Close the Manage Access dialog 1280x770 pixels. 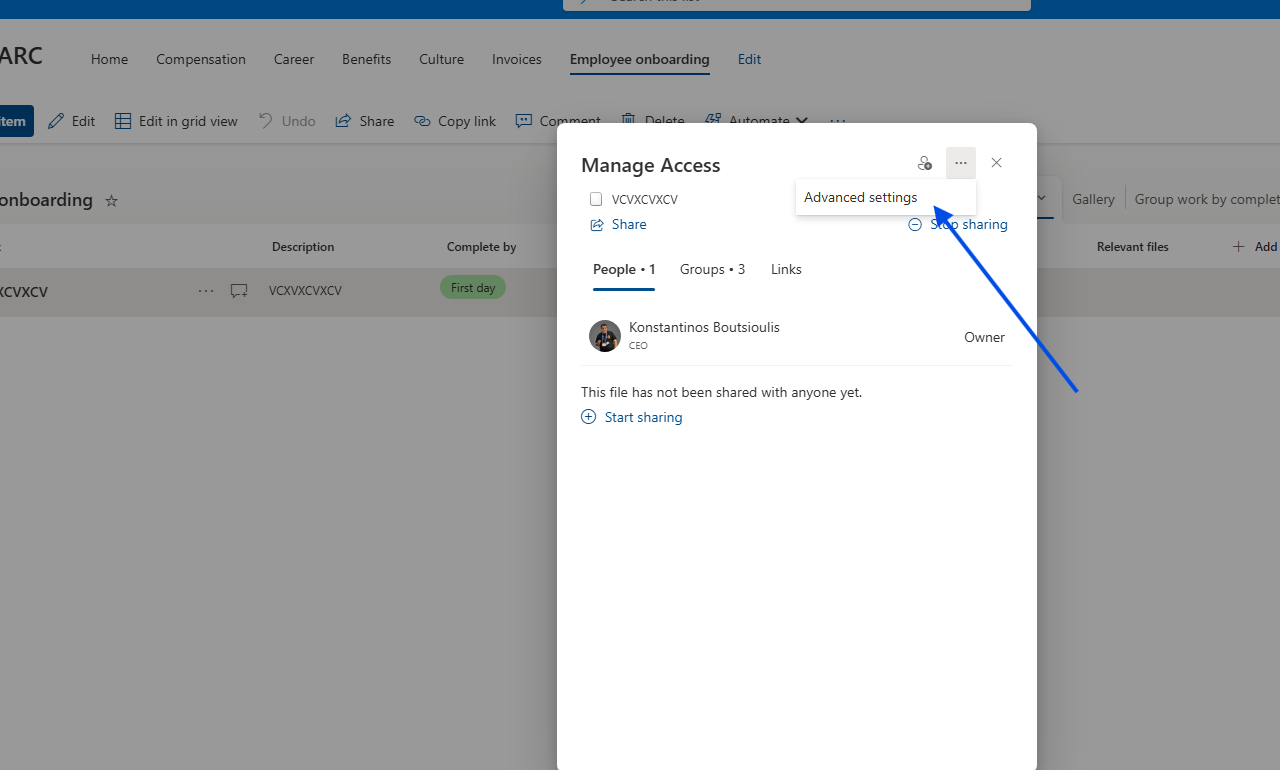pos(996,163)
